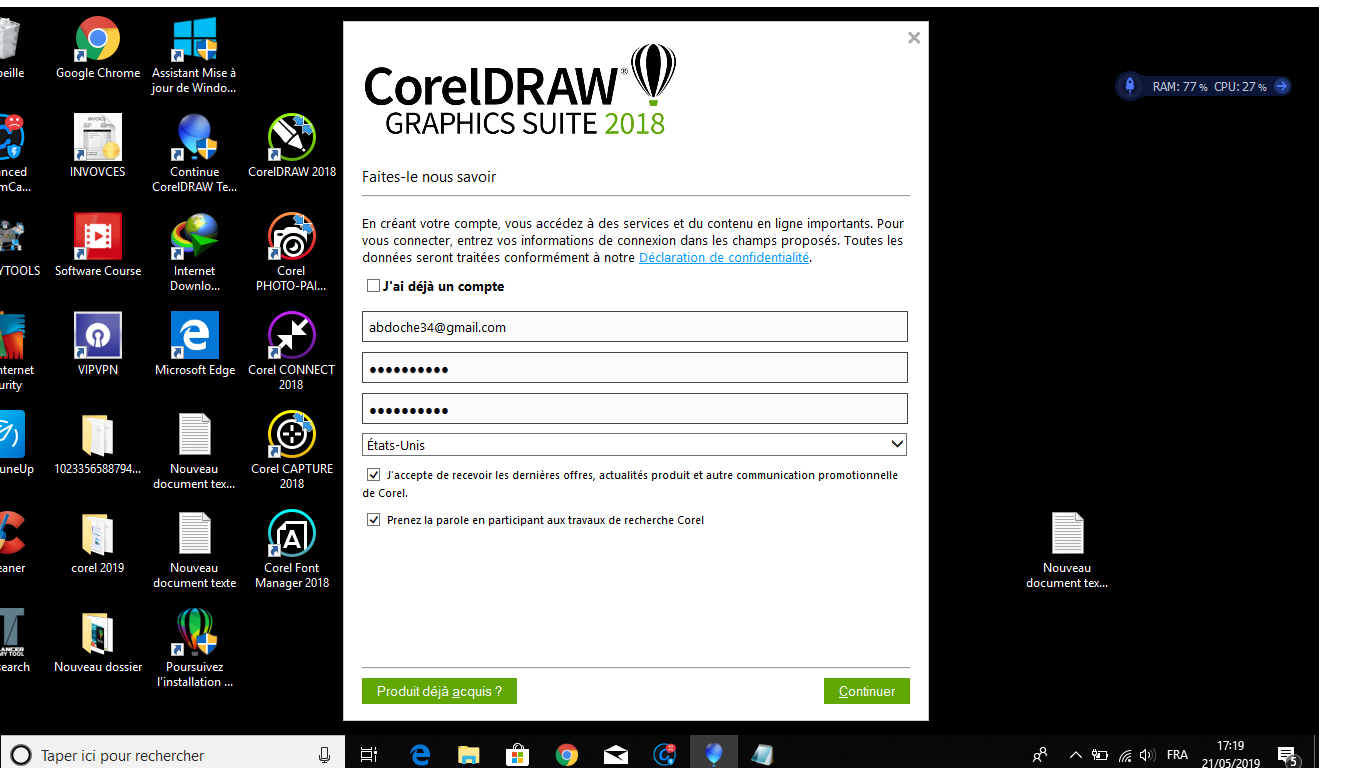Uncheck Corel research participation checkbox
Viewport: 1366px width, 768px height.
point(374,520)
